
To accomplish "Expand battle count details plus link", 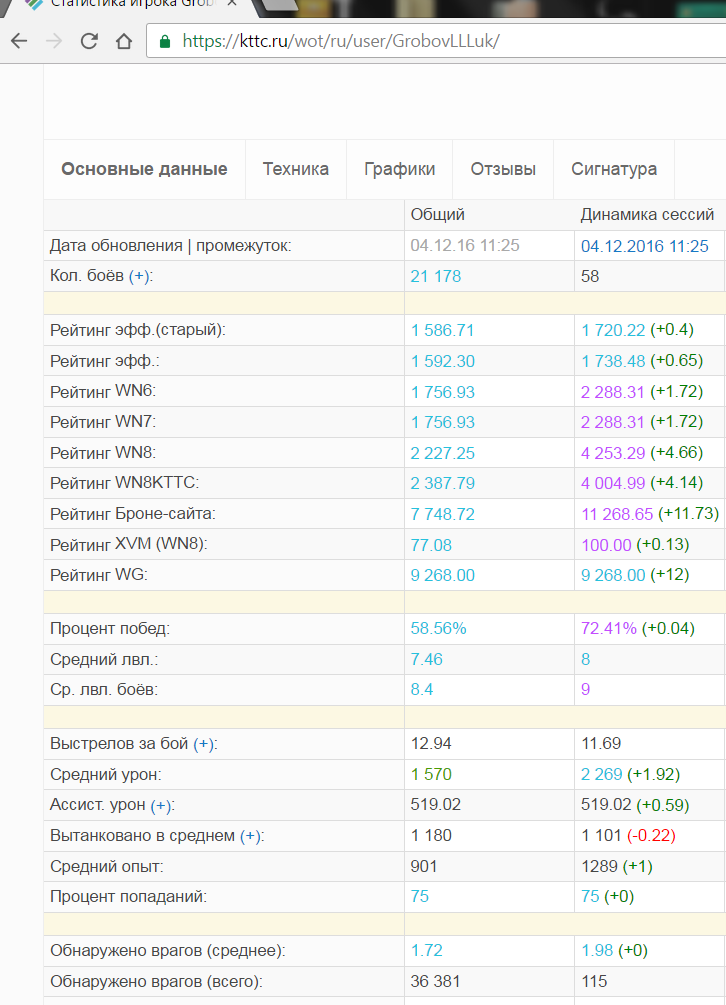I will 139,276.
